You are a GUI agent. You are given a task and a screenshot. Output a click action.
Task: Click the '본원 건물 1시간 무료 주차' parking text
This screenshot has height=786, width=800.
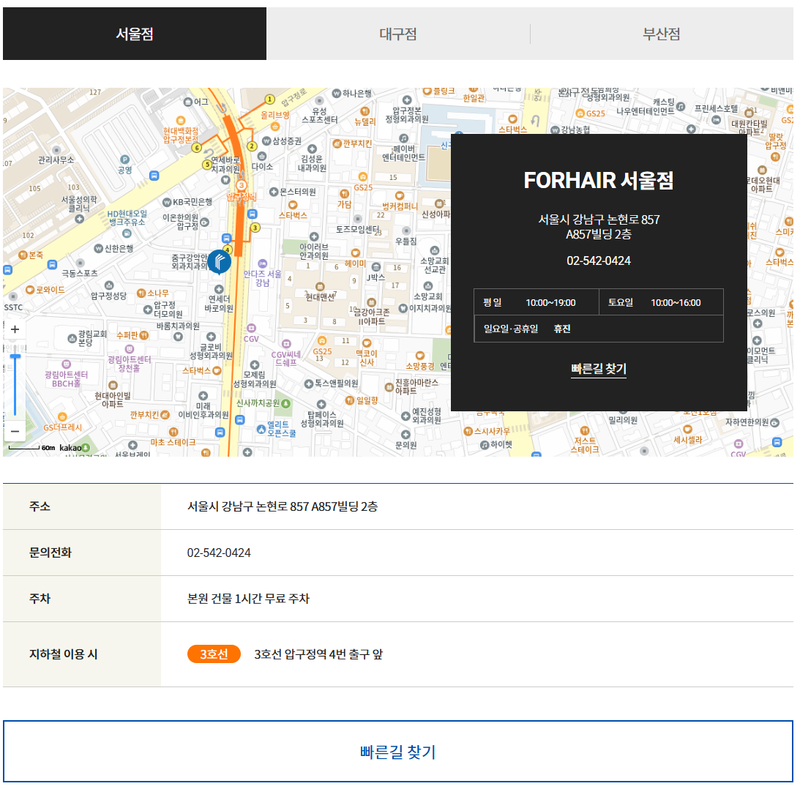[248, 598]
